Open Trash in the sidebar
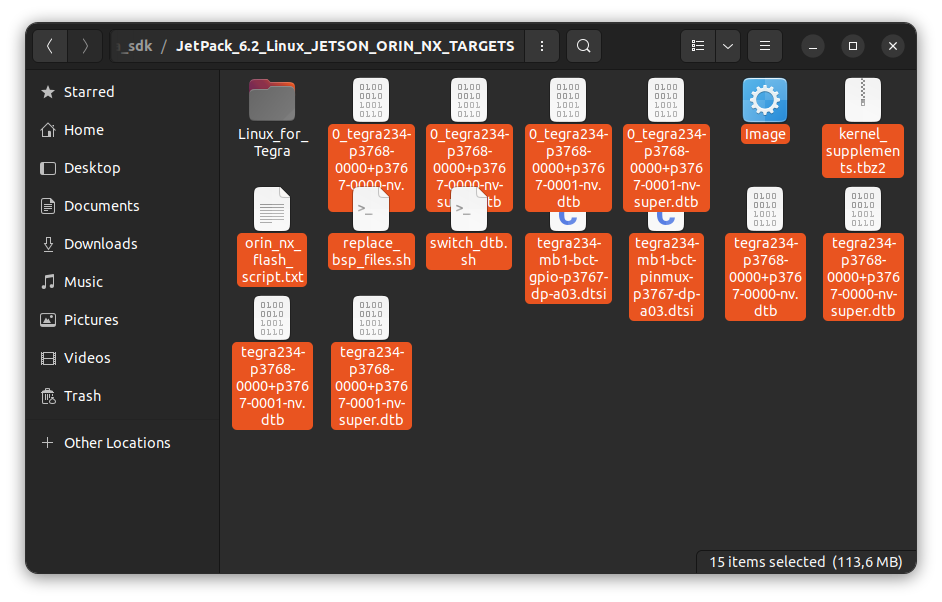Image resolution: width=942 pixels, height=602 pixels. [x=123, y=396]
